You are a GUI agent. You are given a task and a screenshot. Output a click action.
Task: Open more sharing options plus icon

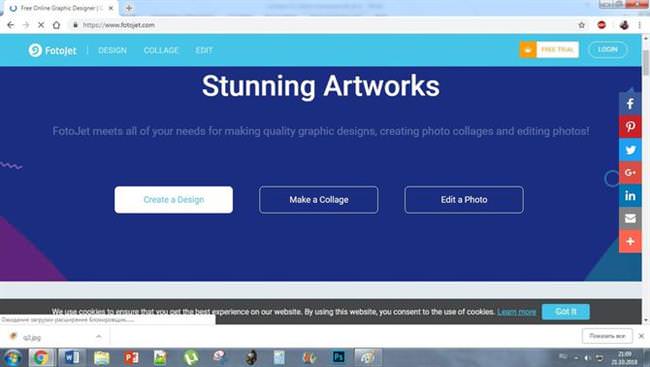pyautogui.click(x=630, y=241)
